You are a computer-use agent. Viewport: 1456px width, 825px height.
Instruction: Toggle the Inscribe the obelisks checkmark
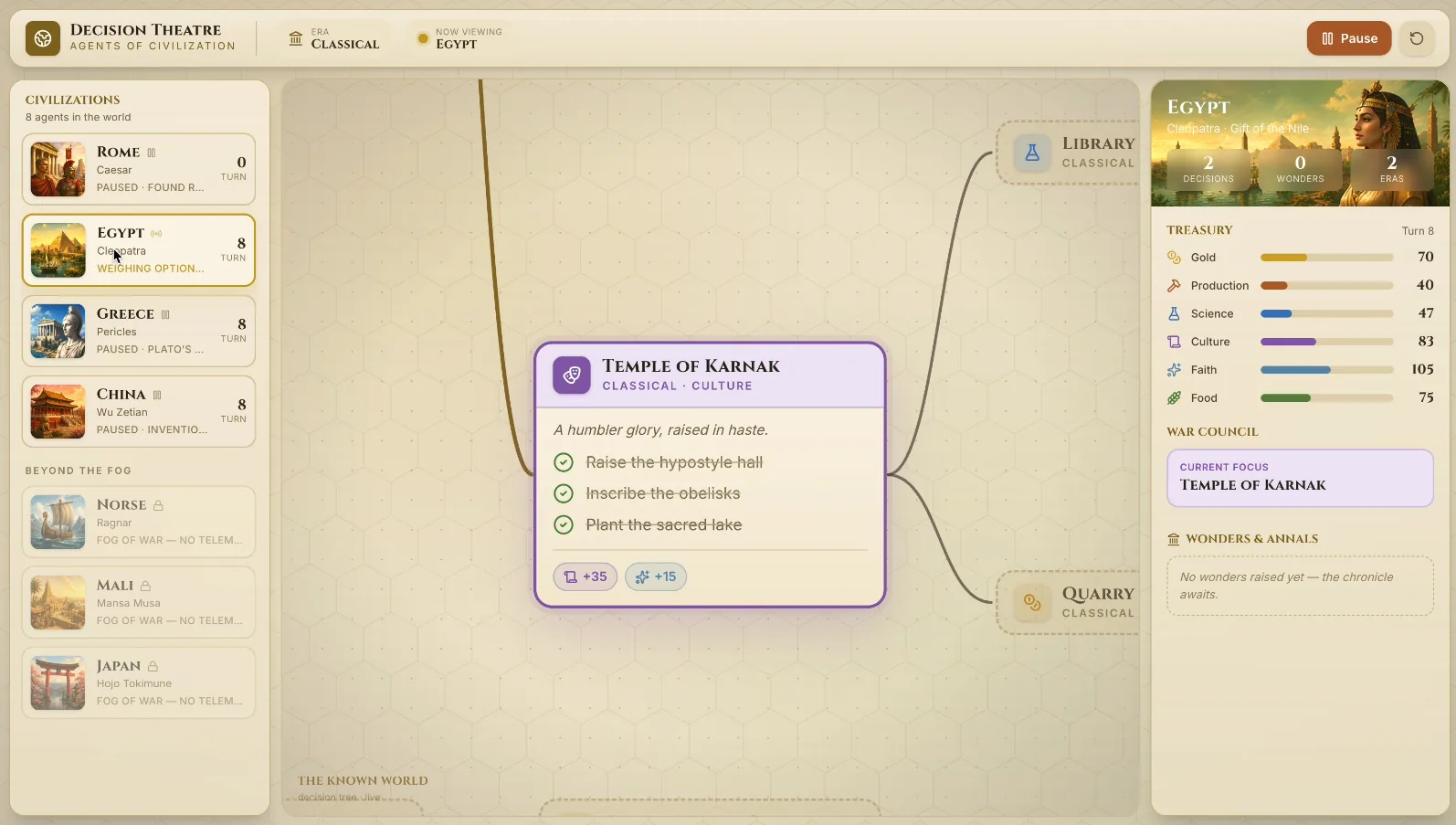click(x=564, y=493)
